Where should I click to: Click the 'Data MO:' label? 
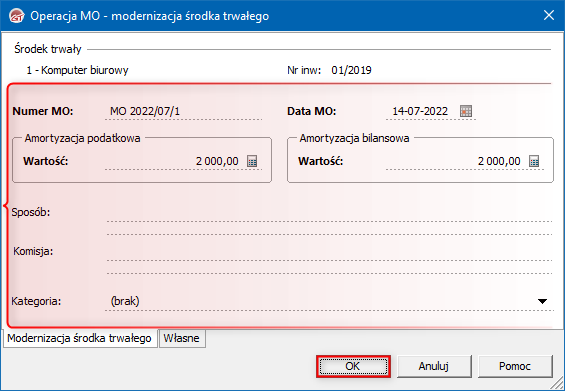coord(312,111)
